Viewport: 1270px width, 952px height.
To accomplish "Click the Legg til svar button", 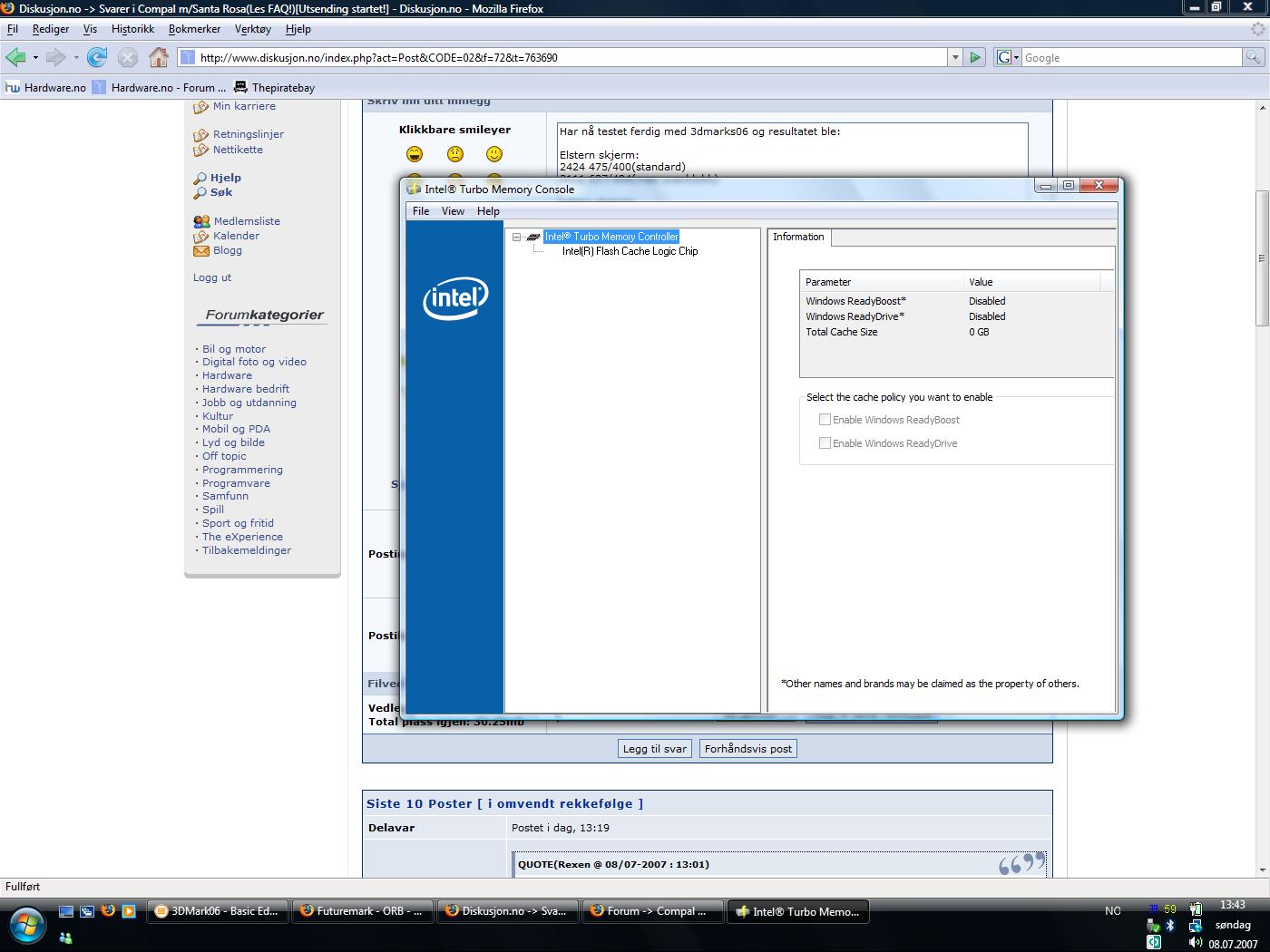I will click(x=655, y=749).
